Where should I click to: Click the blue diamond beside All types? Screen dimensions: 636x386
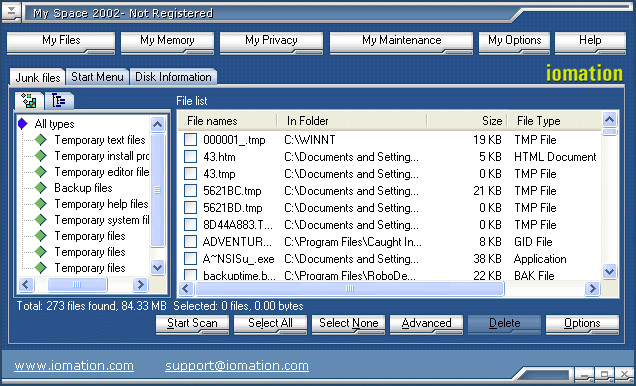click(23, 124)
